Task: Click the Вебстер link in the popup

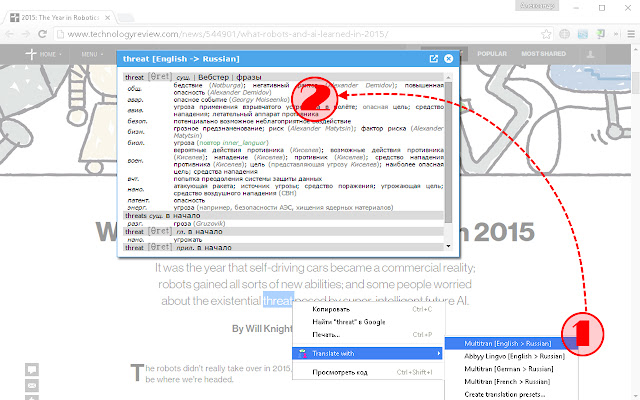Action: 213,77
